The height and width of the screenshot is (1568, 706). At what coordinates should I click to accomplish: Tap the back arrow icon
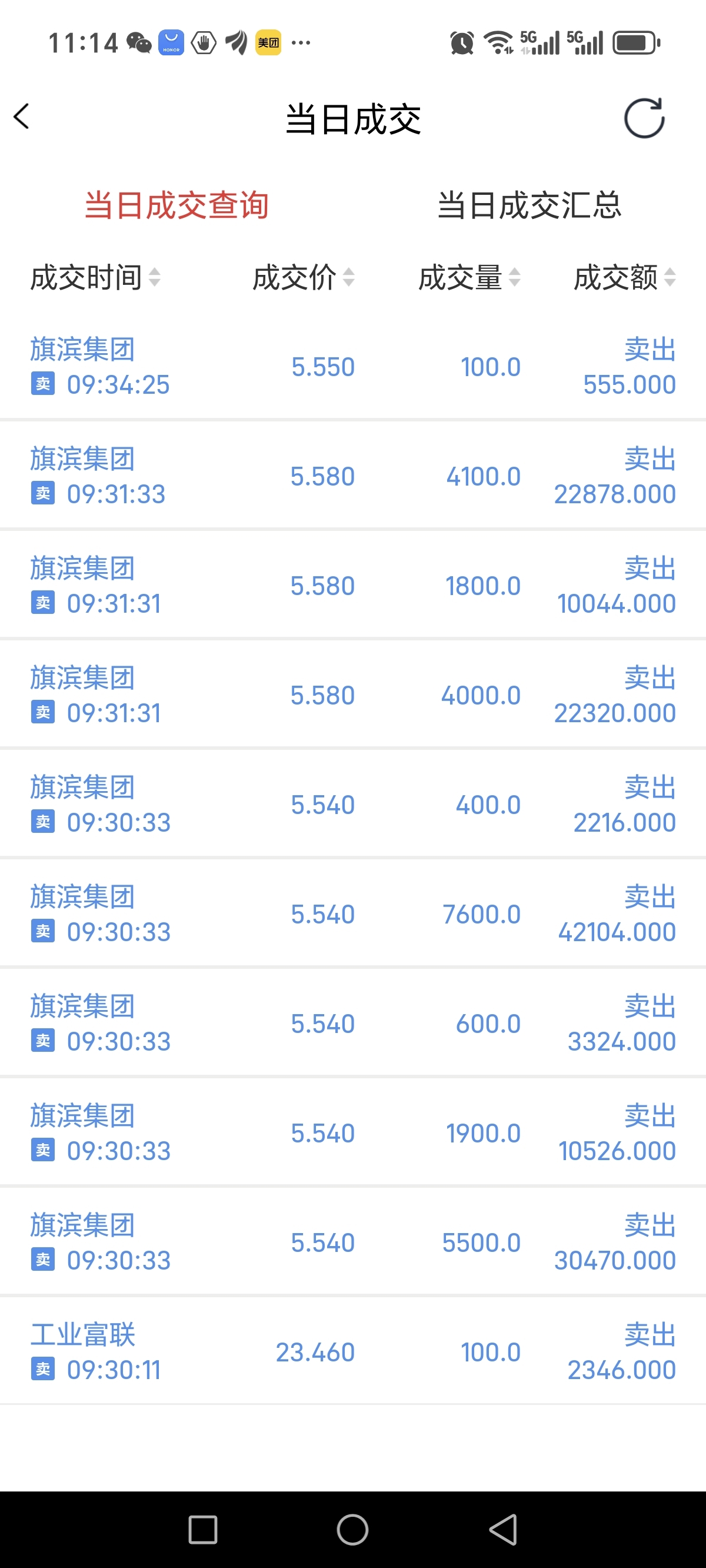22,117
